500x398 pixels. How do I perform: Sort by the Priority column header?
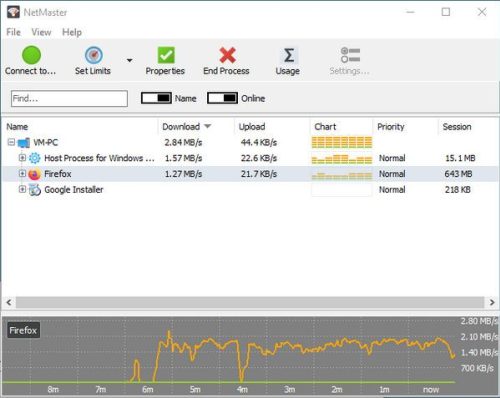point(391,127)
